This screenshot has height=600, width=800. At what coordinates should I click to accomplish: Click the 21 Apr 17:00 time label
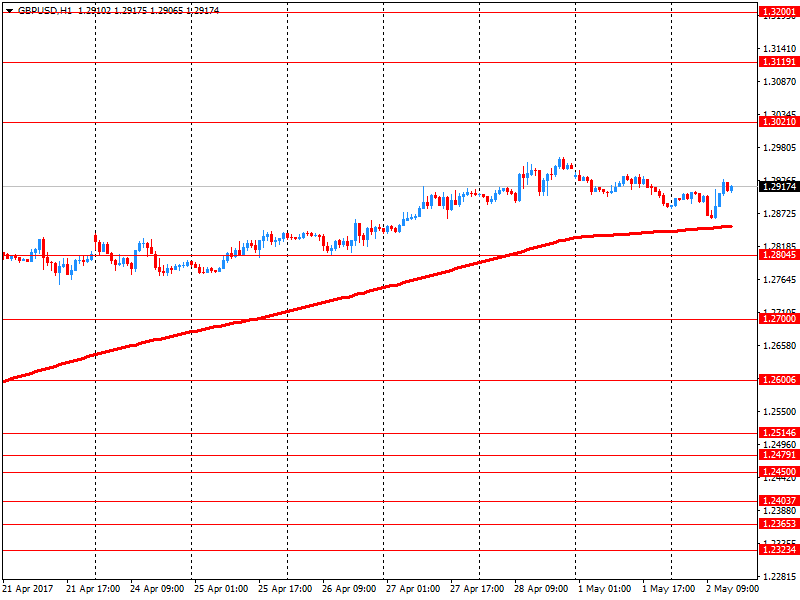coord(93,589)
